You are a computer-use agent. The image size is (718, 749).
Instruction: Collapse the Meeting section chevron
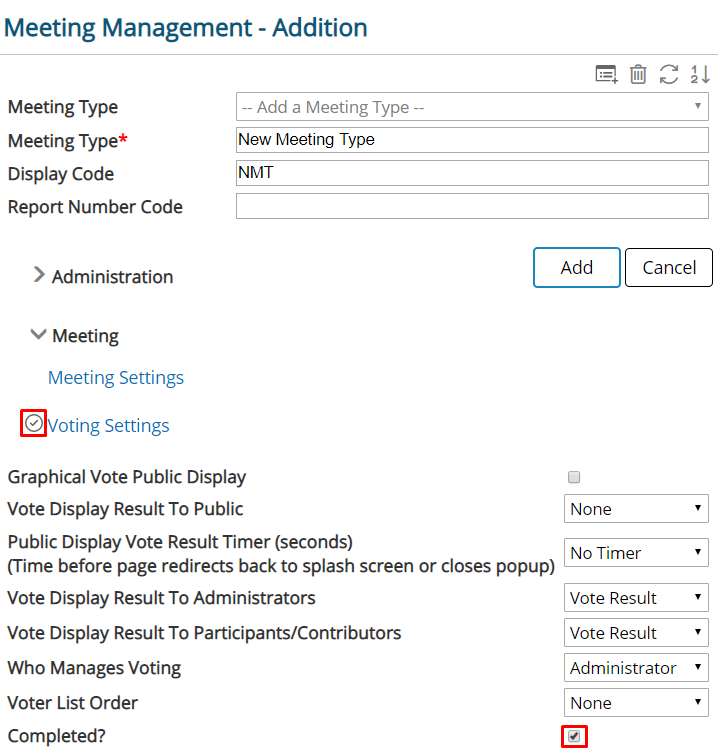coord(38,333)
